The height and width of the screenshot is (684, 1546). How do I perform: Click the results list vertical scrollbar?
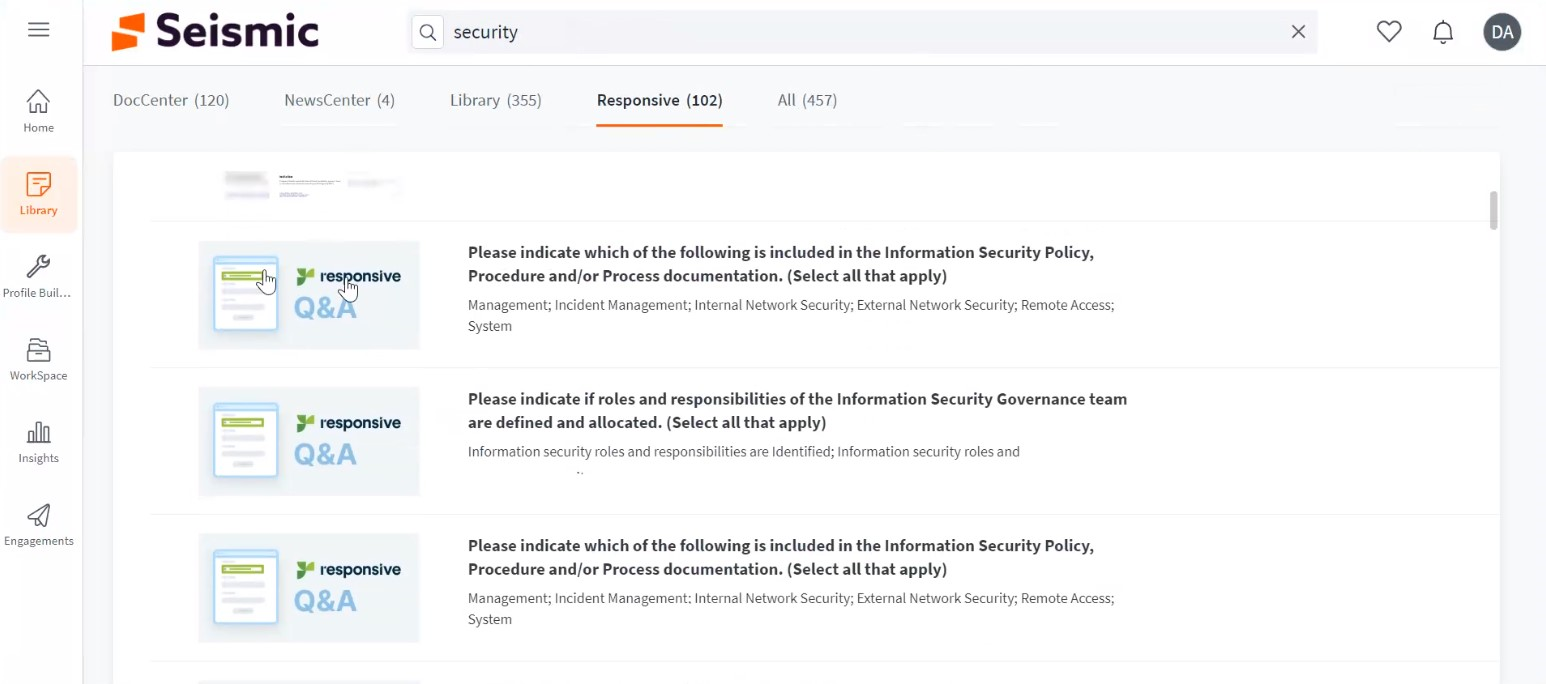(1494, 210)
